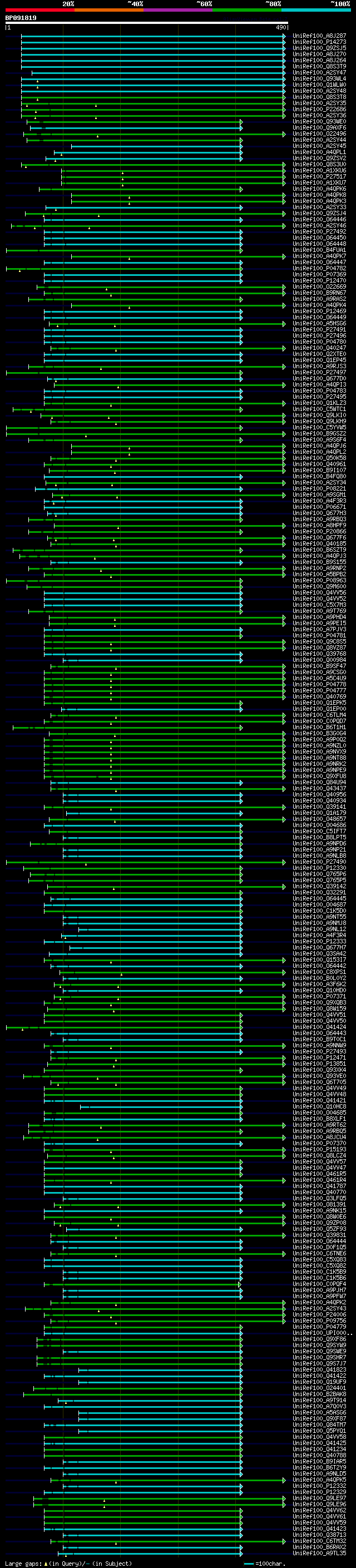This screenshot has height=1568, width=356.
Task: Select the UniRef100_Q677H7 label
Action: coord(319,948)
